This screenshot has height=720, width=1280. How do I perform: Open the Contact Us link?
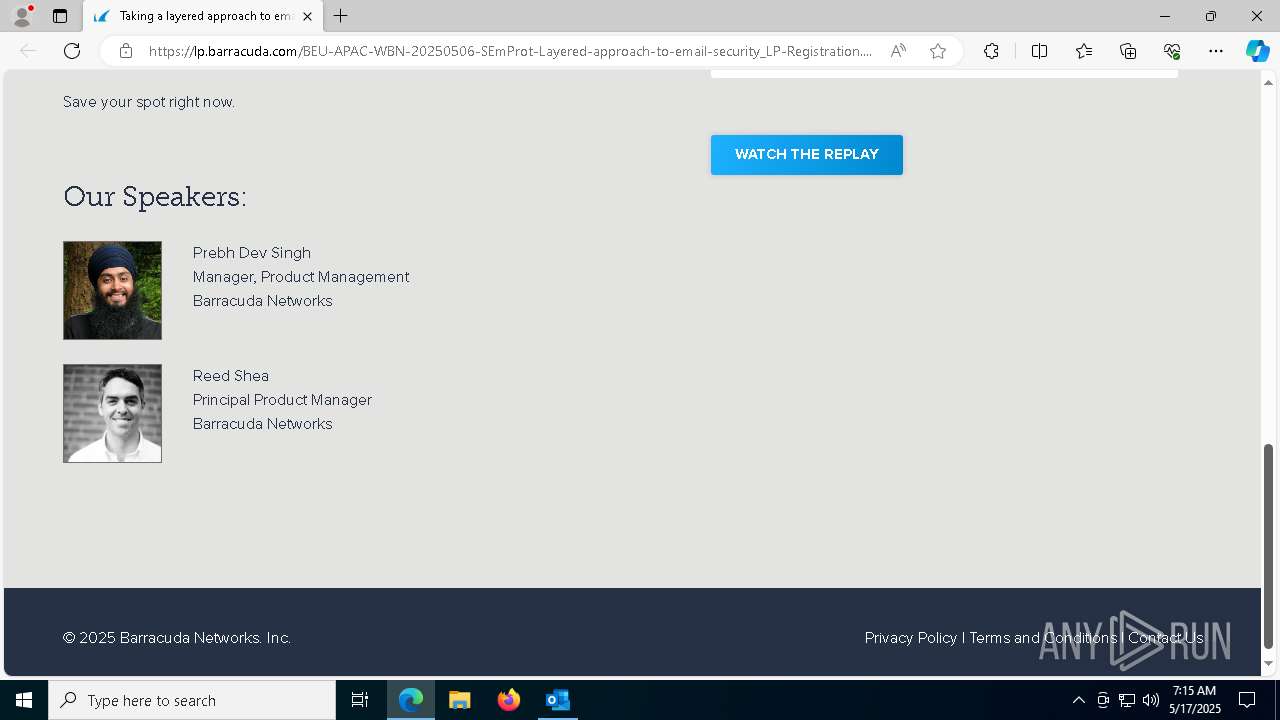coord(1166,638)
